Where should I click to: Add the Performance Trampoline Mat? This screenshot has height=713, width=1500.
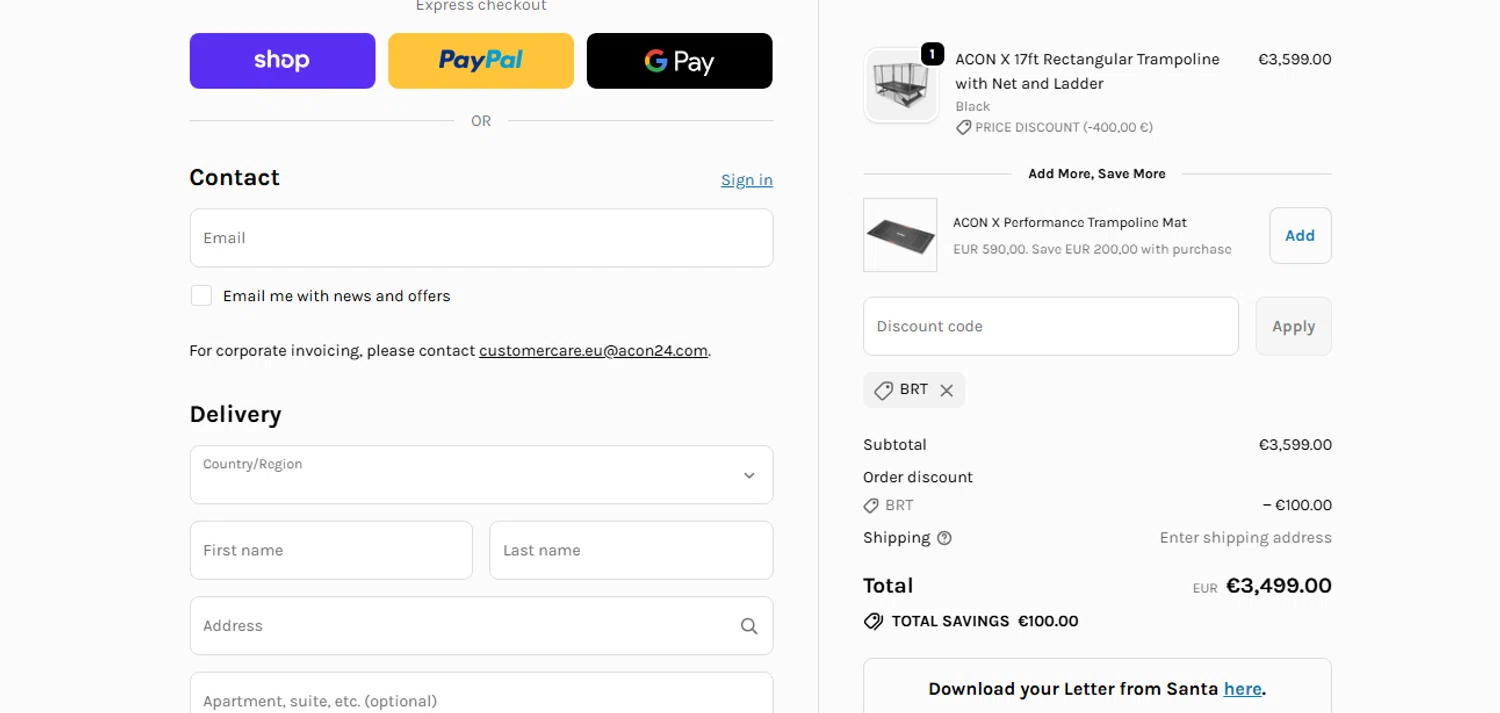point(1299,236)
